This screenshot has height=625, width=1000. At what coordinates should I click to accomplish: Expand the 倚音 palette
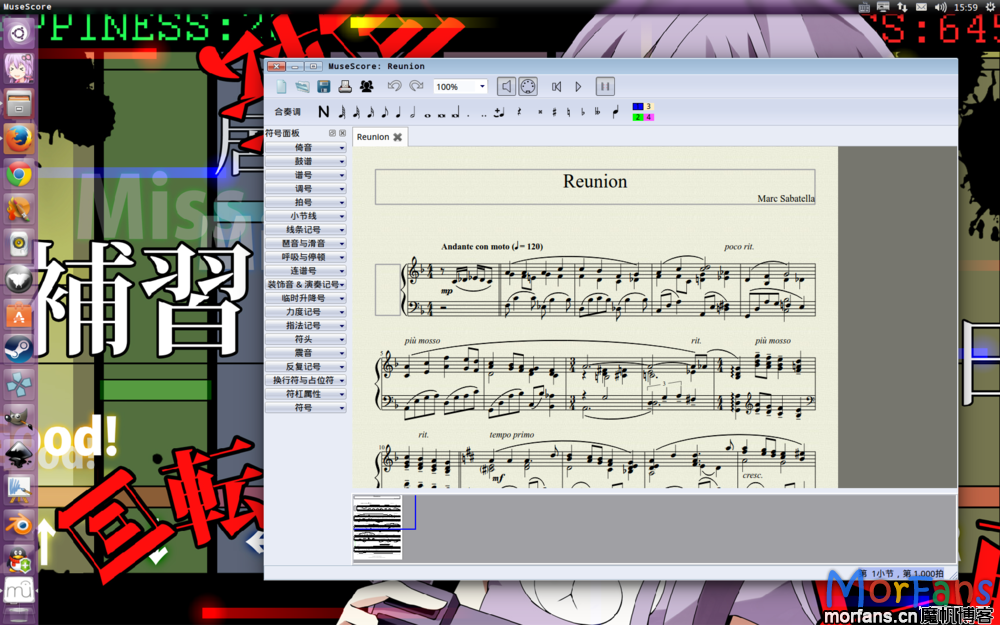point(306,148)
